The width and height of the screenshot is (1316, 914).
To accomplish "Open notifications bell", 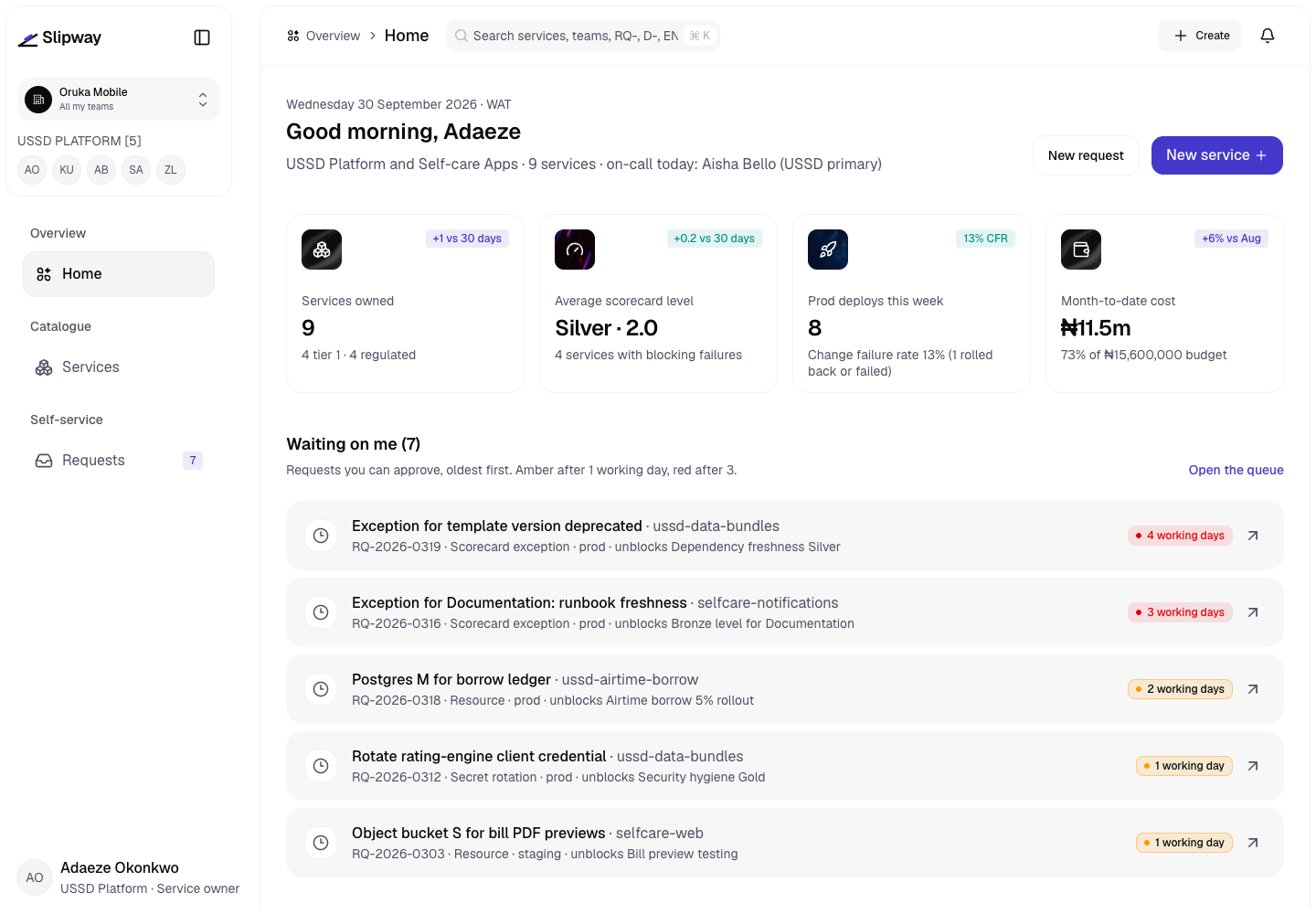I will coord(1268,36).
